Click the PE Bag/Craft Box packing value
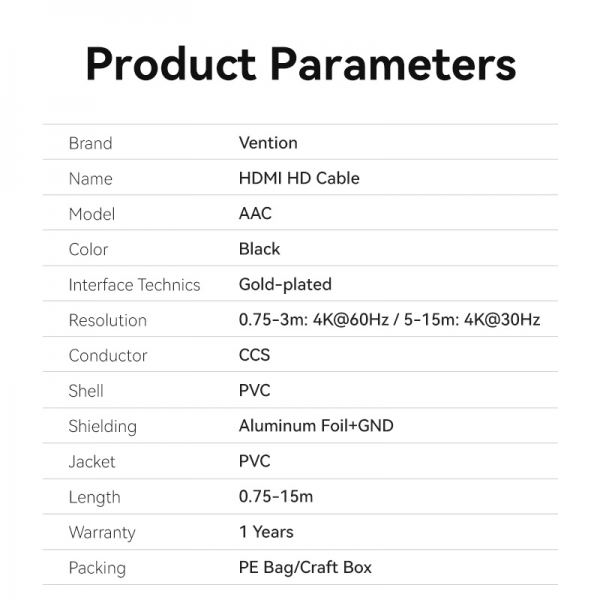600x600 pixels. [x=305, y=568]
